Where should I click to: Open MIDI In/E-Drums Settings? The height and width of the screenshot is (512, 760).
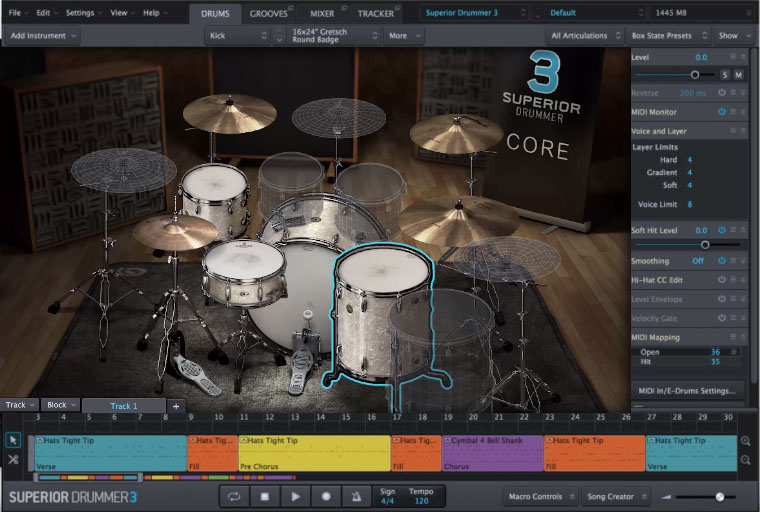[x=687, y=390]
